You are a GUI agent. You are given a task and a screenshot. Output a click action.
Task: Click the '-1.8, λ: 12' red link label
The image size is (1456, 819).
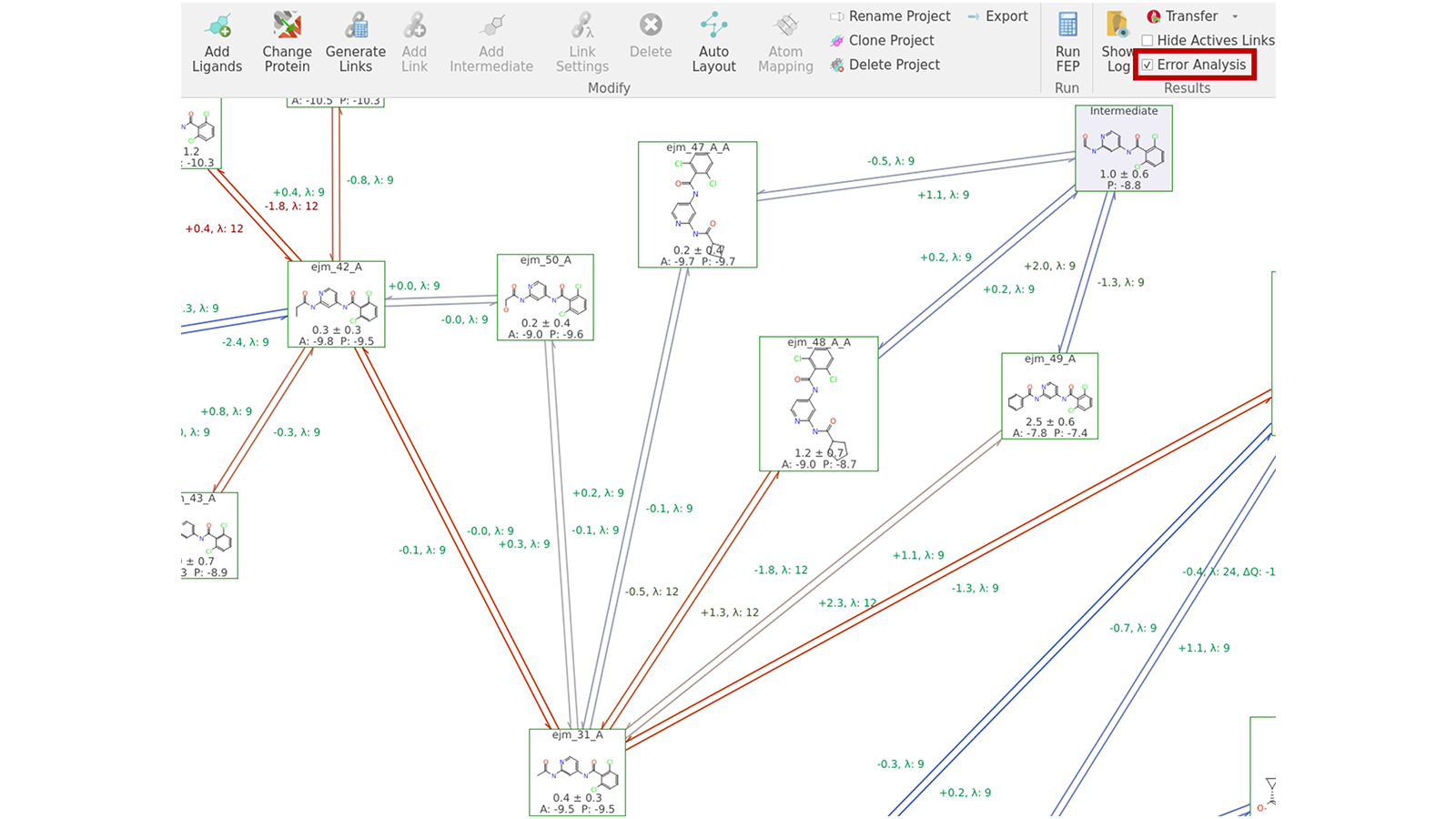tap(291, 207)
